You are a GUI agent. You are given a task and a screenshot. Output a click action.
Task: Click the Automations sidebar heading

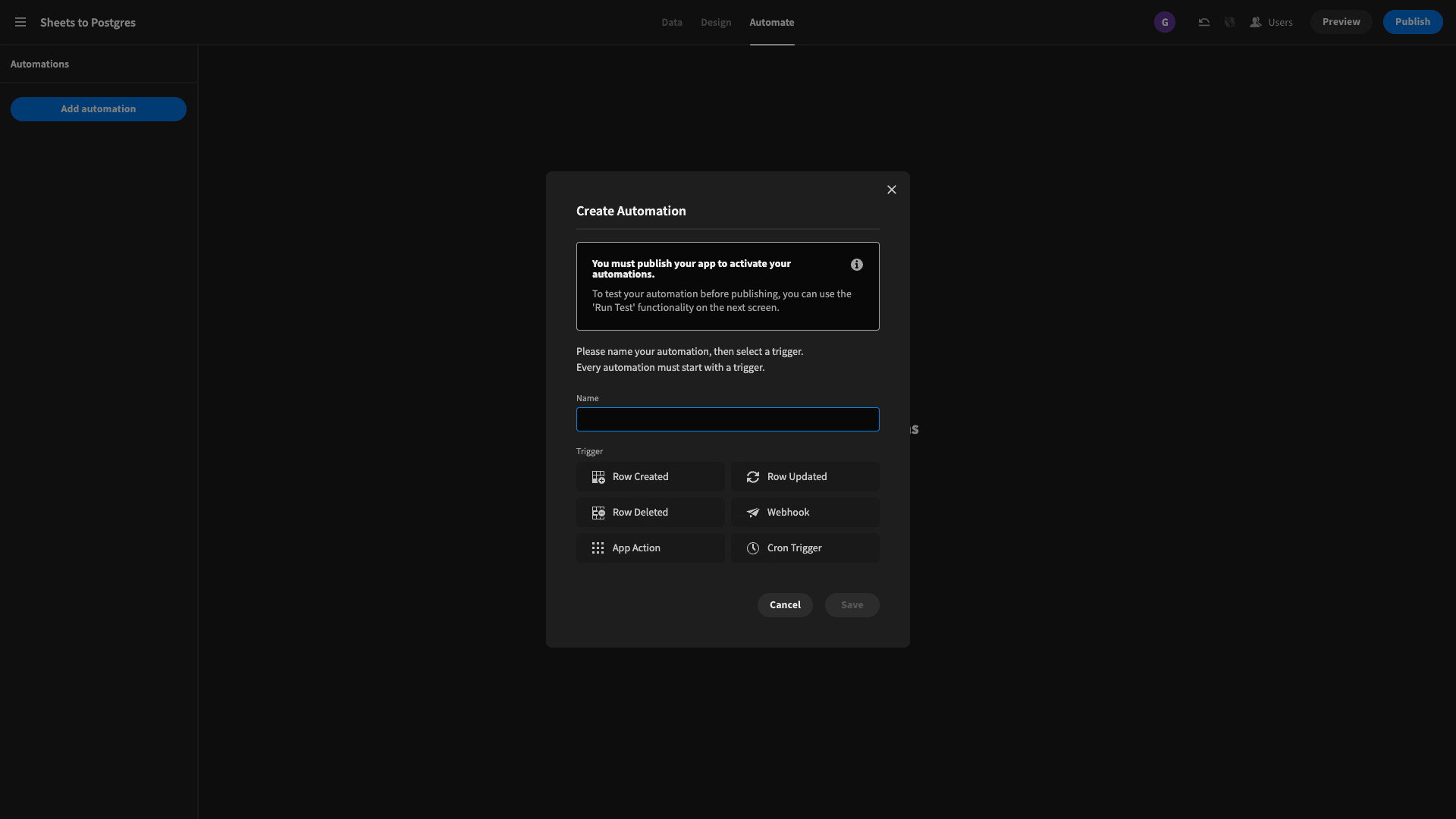(39, 64)
